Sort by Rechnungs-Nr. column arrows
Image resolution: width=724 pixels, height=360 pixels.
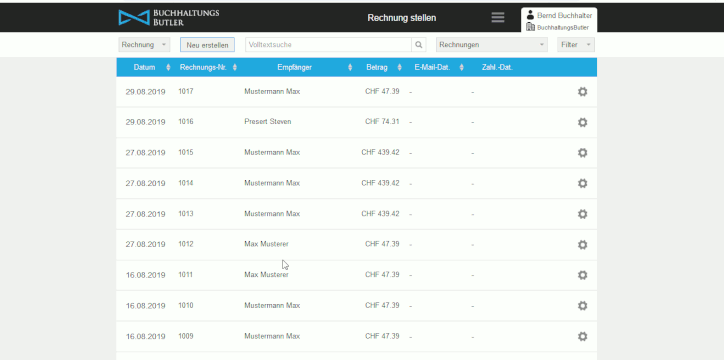(235, 68)
